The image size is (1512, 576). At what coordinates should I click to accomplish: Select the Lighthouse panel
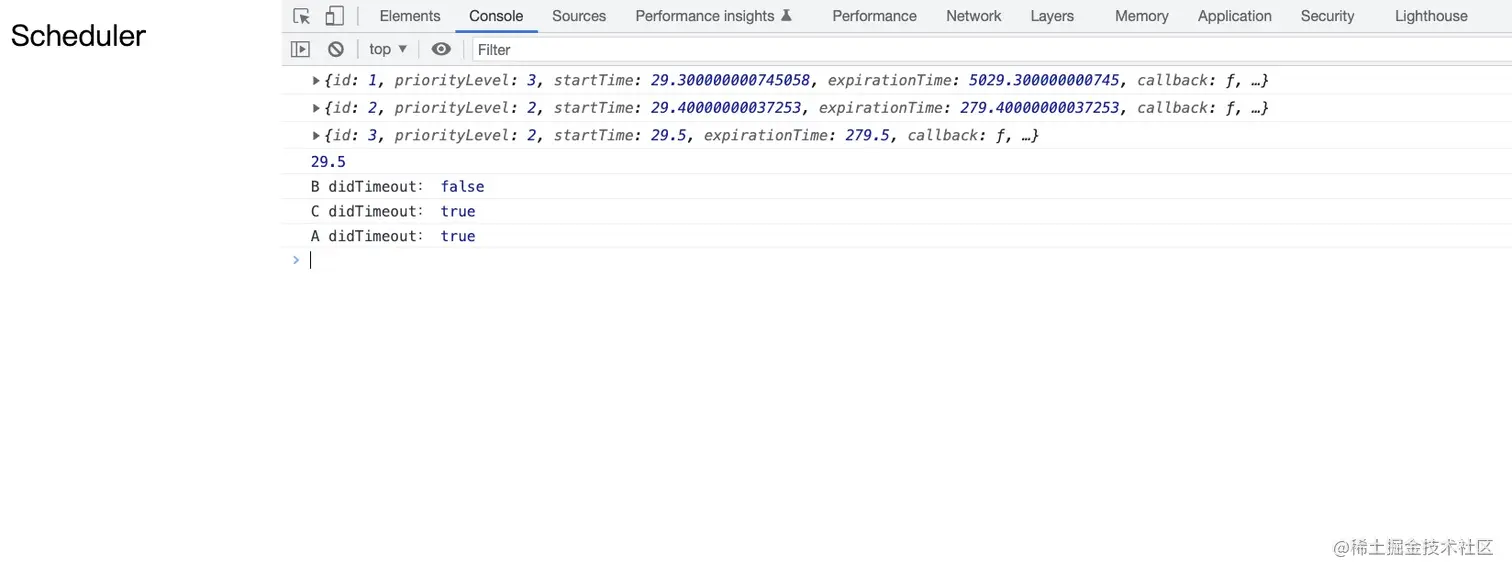(1430, 15)
